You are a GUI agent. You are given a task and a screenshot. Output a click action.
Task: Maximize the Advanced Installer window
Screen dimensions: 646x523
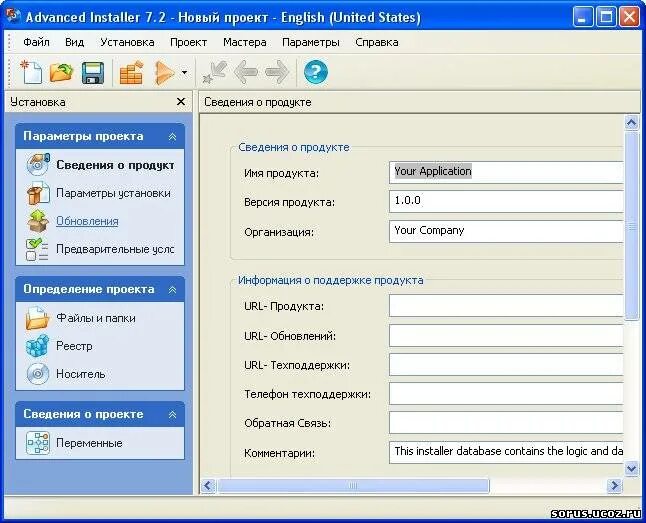(606, 17)
